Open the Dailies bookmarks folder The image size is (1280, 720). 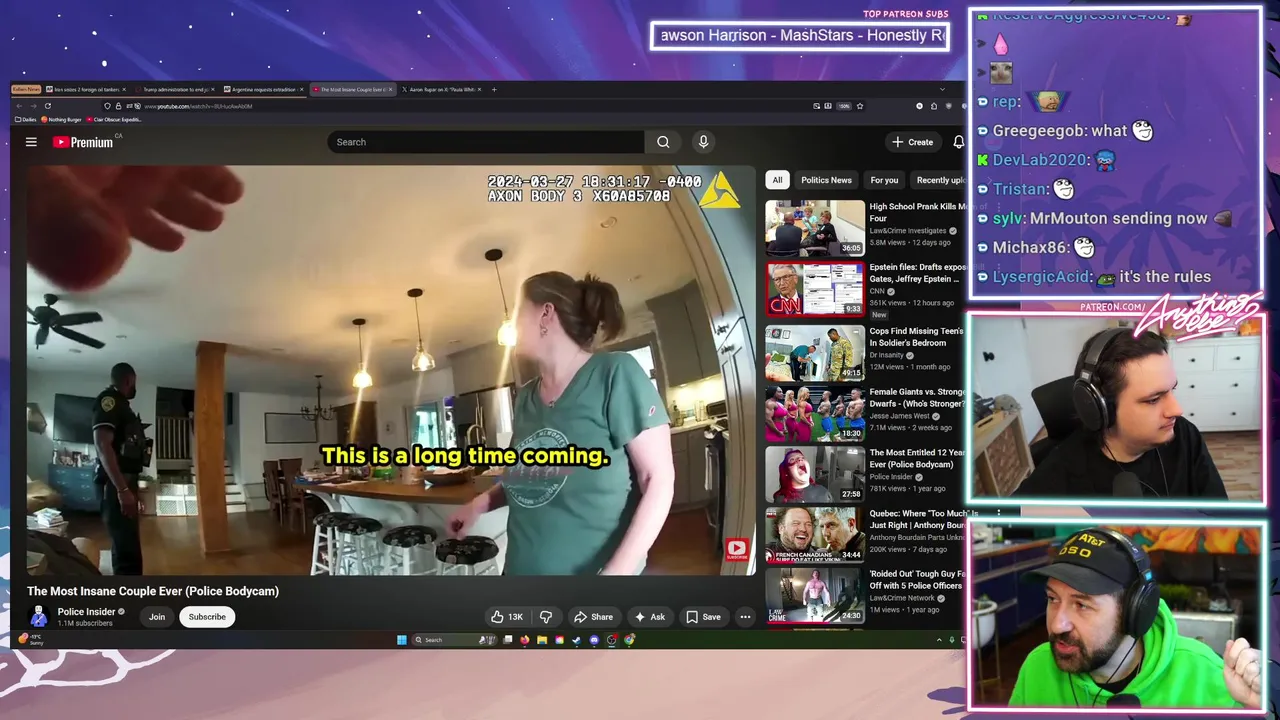coord(26,119)
